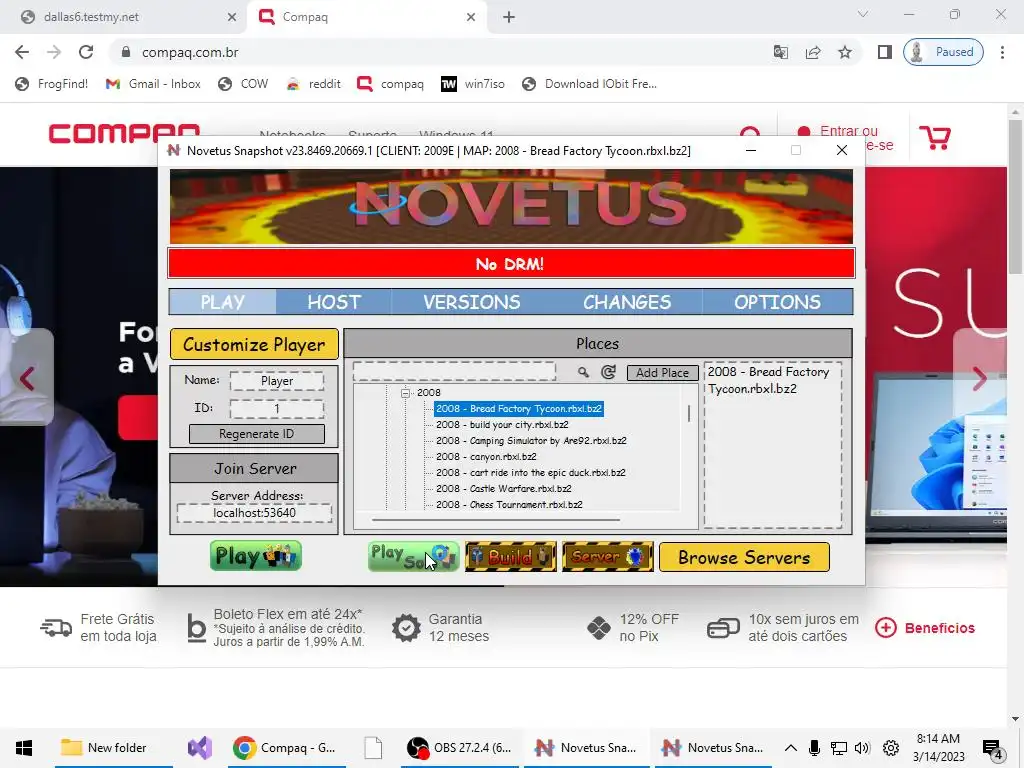This screenshot has height=768, width=1024.
Task: Open the settings gear in the system tray
Action: [x=891, y=748]
